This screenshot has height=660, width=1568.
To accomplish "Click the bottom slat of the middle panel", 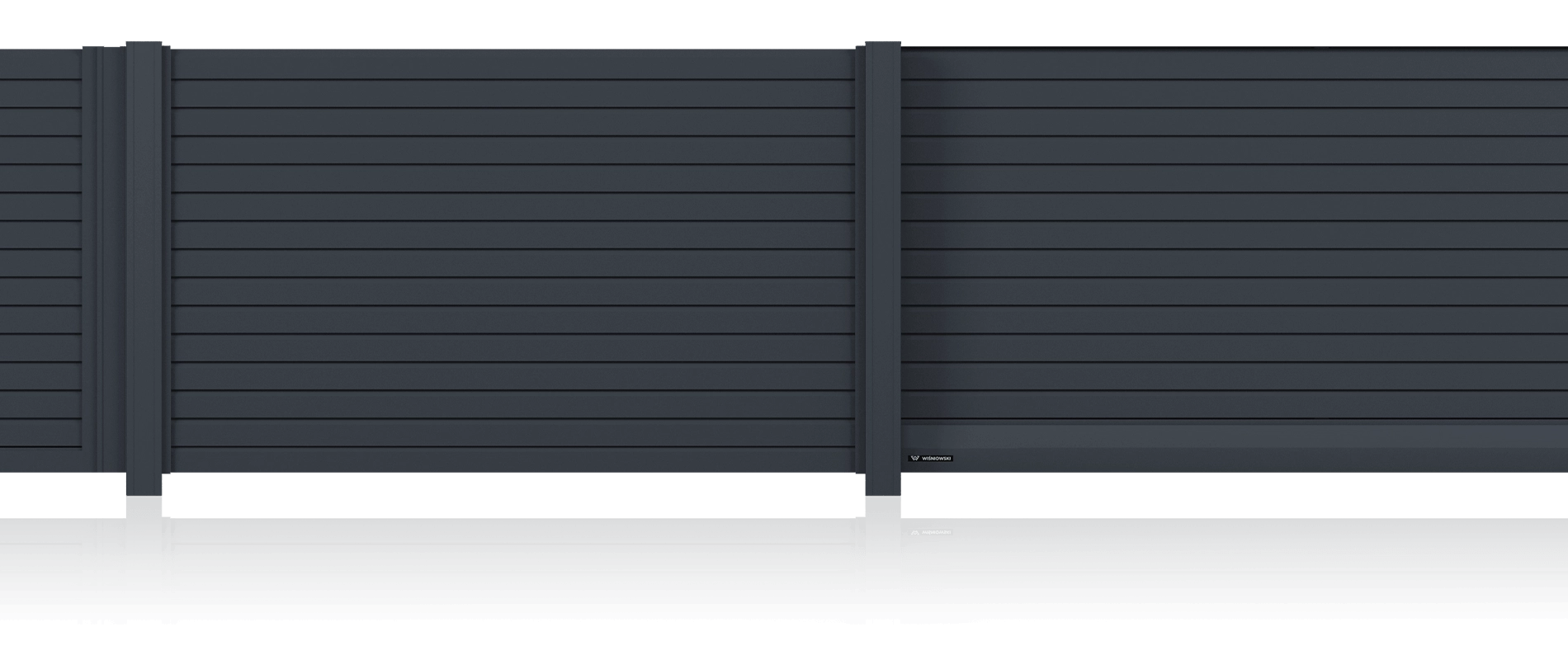I will (512, 460).
